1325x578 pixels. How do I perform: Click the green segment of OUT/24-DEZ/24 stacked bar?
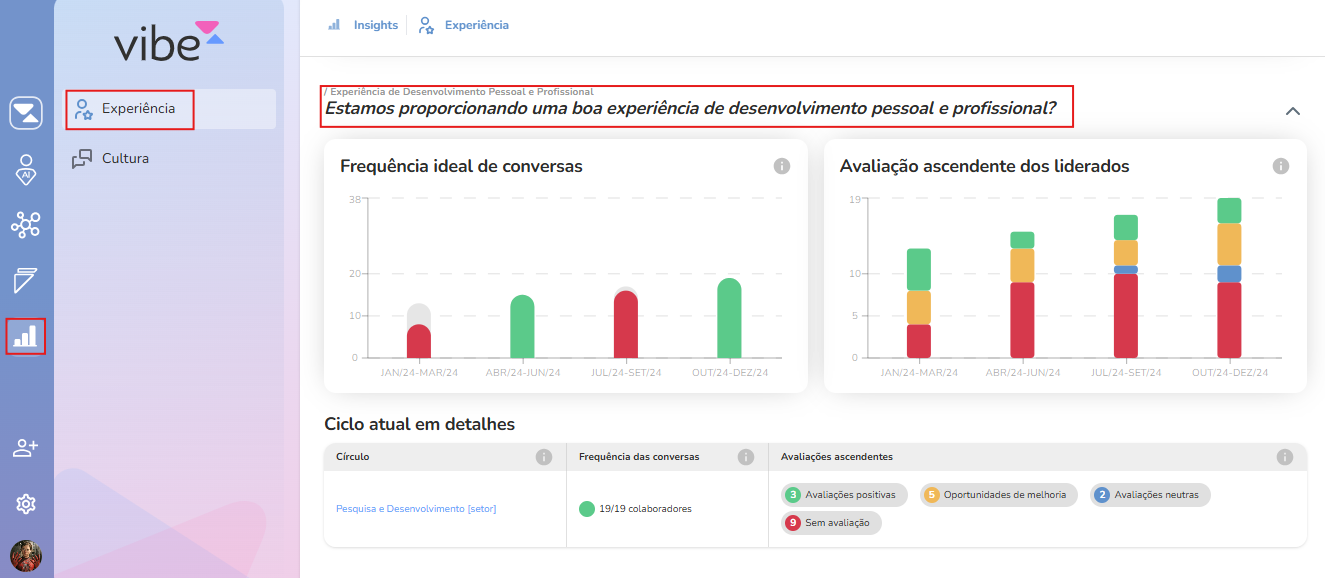pos(1229,211)
